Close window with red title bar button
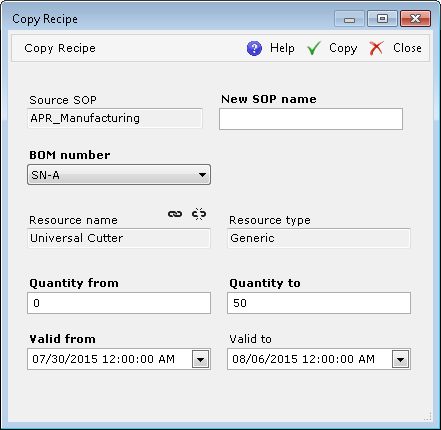 [x=416, y=19]
